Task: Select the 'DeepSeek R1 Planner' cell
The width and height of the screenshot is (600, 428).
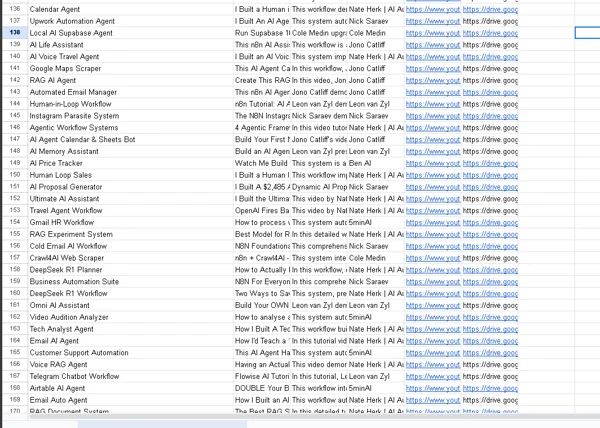Action: coord(131,270)
